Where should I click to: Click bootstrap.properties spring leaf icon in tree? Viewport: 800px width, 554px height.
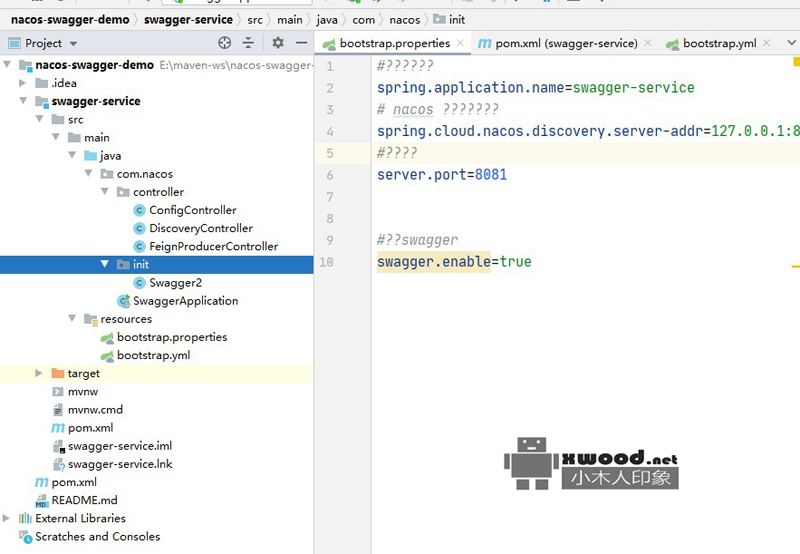(107, 337)
